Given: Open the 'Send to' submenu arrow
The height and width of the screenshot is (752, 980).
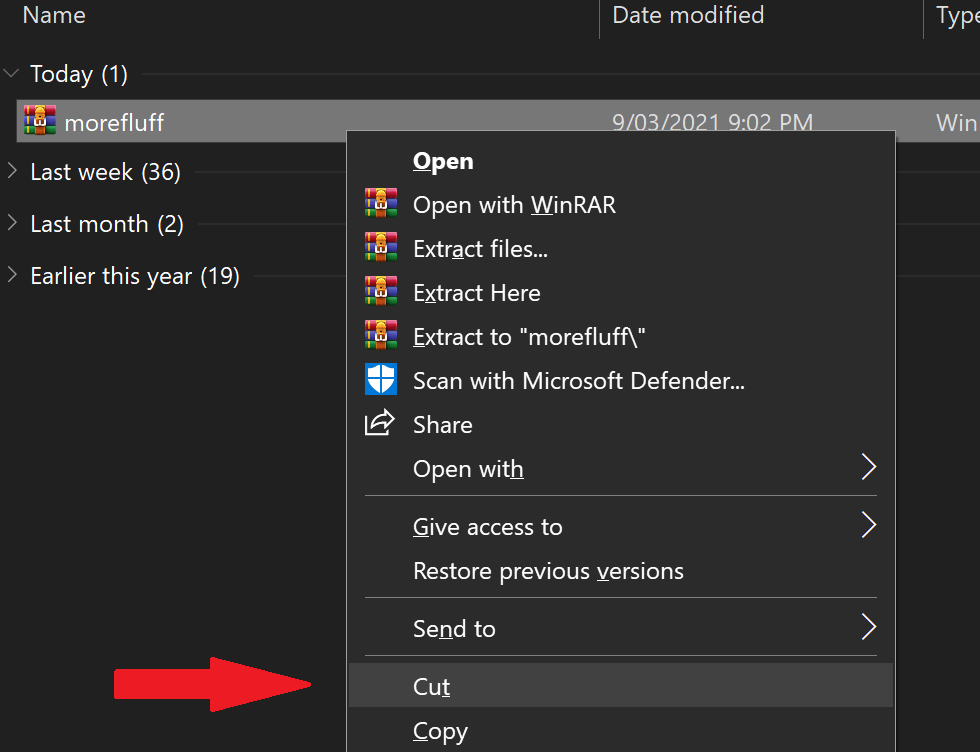Looking at the screenshot, I should (x=868, y=628).
